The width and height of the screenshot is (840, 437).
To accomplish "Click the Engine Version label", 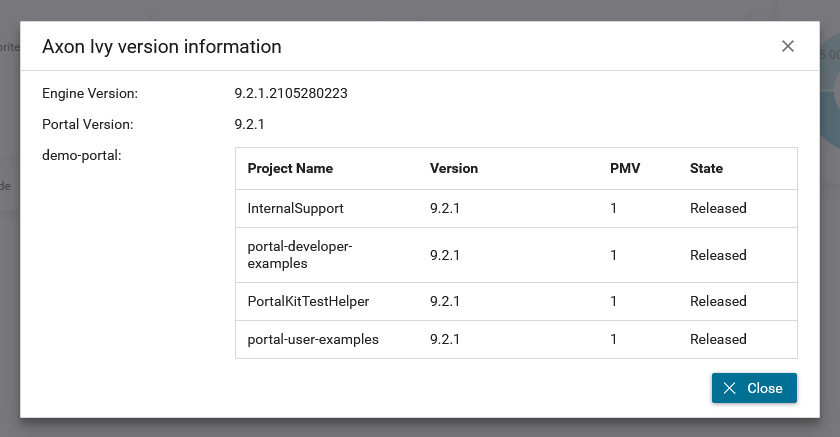I will 90,93.
